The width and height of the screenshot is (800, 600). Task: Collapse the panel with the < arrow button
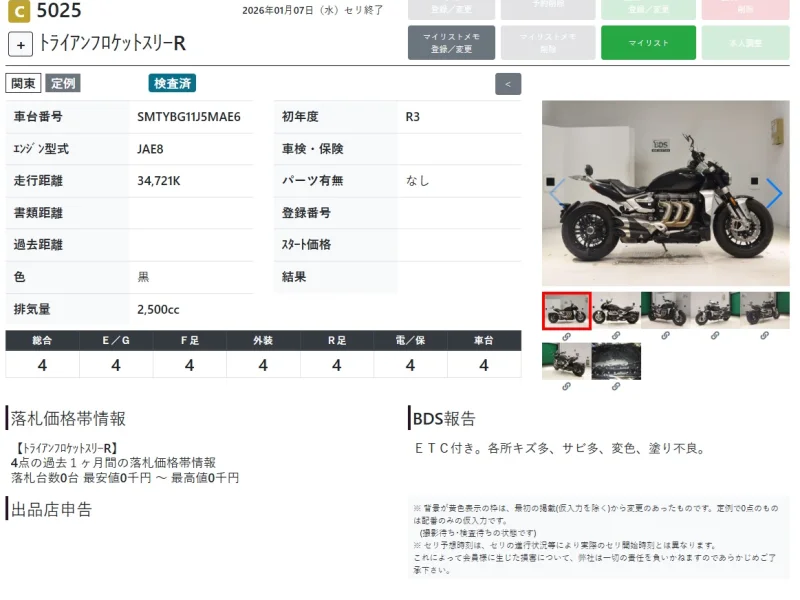point(508,84)
